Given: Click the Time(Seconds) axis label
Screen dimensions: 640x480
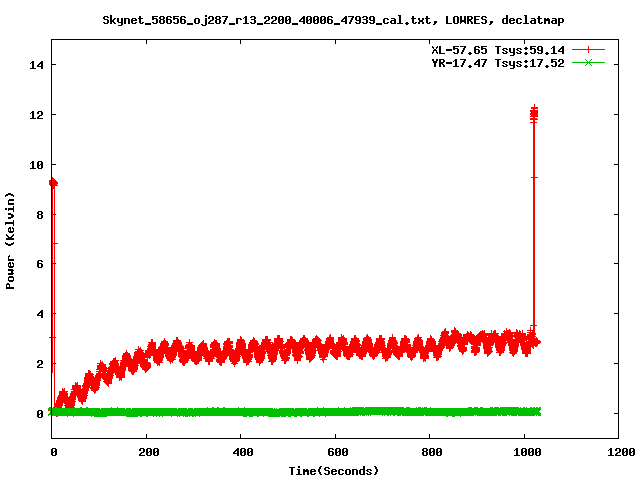Looking at the screenshot, I should point(334,471).
